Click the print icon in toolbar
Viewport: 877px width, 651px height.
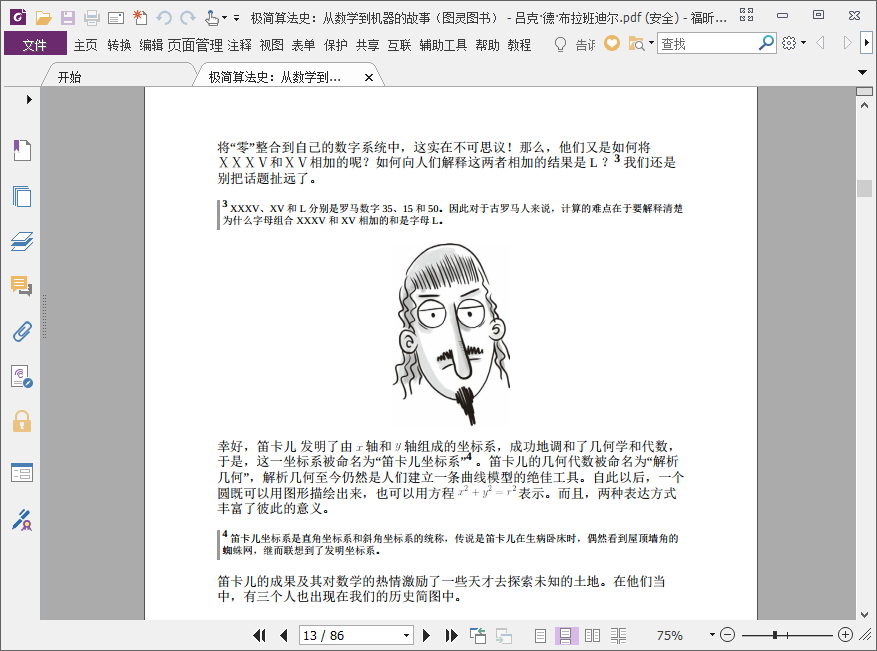92,18
